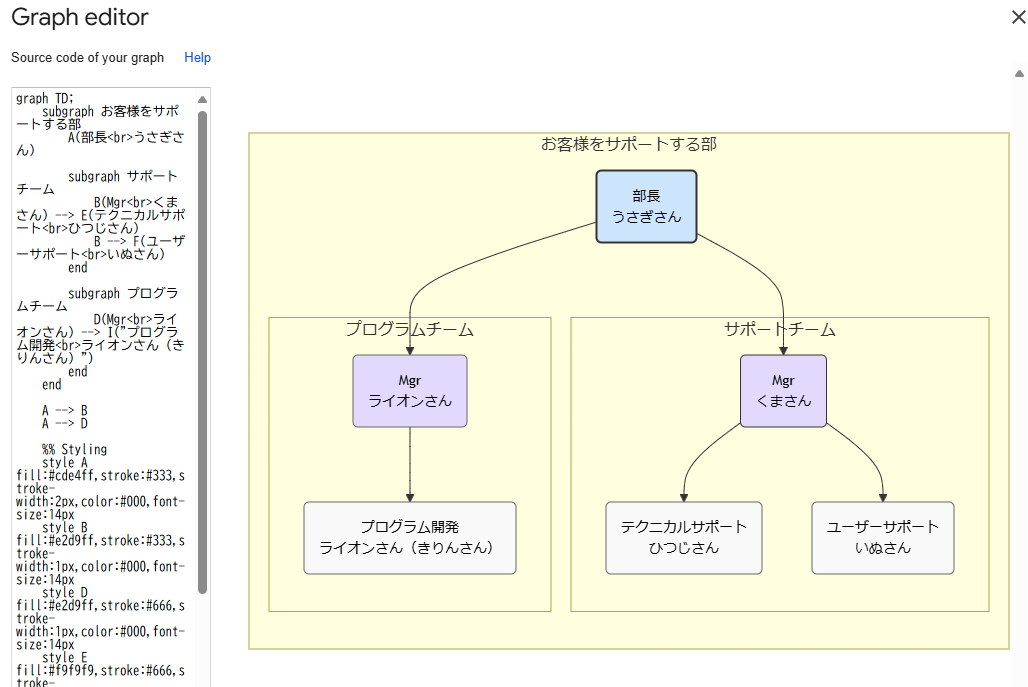Viewport: 1028px width, 687px height.
Task: Select the 部長 うさぎさん node
Action: [x=646, y=206]
